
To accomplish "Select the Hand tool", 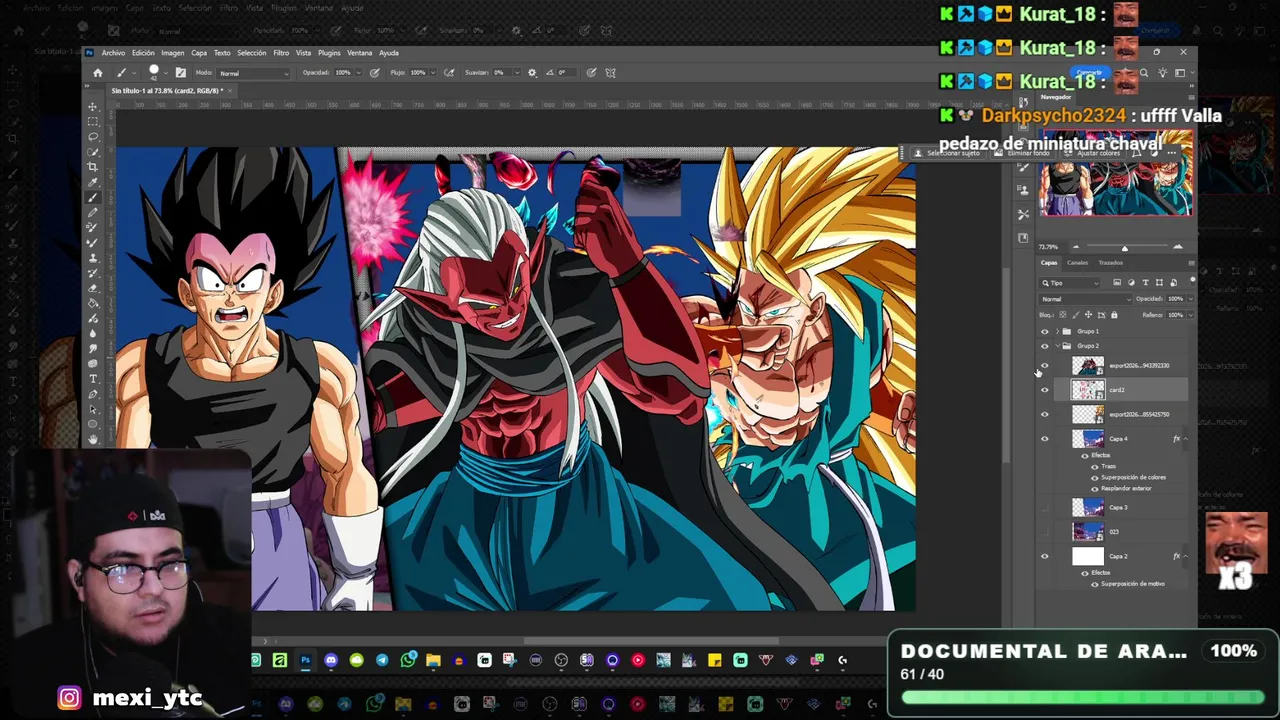I will [93, 439].
